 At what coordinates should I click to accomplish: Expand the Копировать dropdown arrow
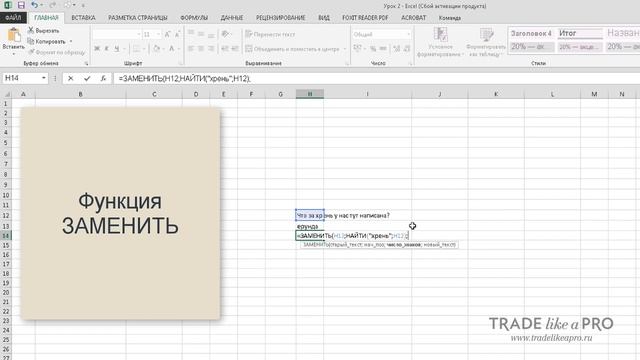pyautogui.click(x=71, y=42)
